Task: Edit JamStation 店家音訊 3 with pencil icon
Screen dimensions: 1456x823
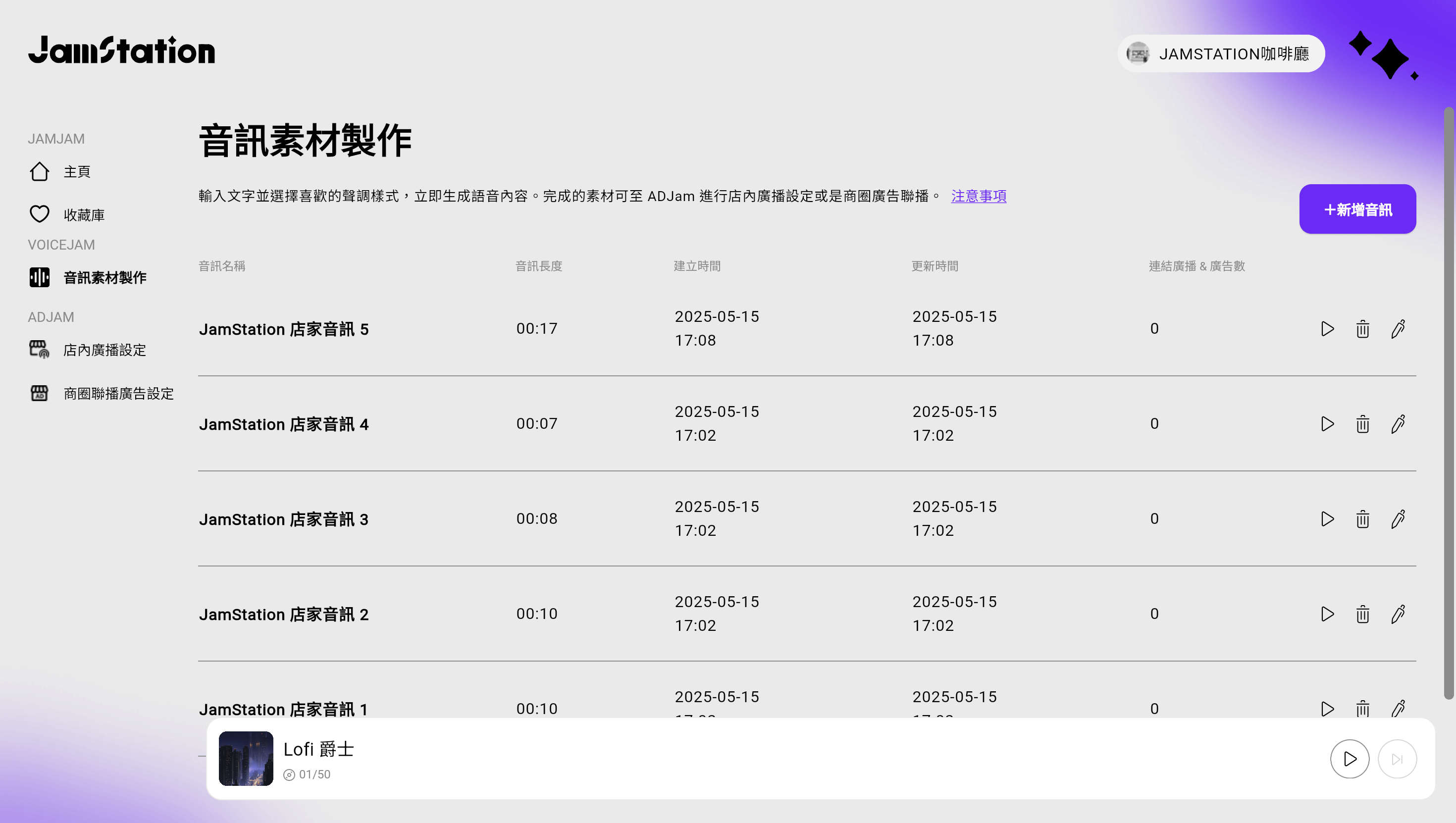Action: [x=1399, y=519]
